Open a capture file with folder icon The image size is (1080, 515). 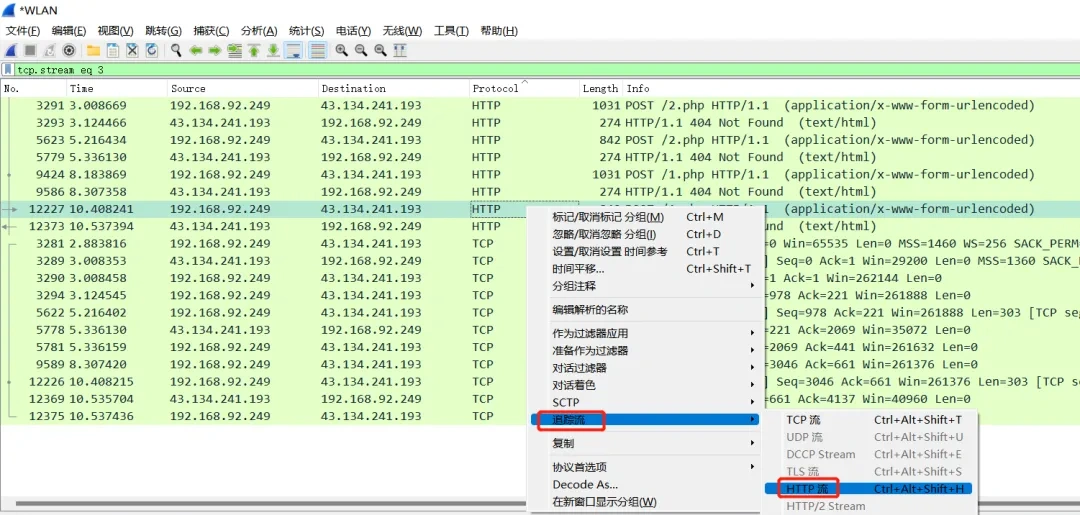point(93,50)
